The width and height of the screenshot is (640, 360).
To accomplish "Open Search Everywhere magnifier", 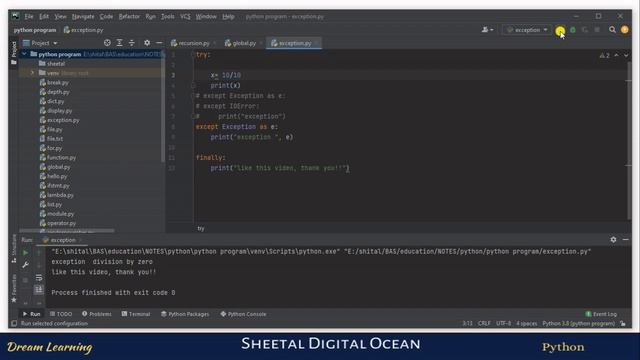I will pos(612,30).
